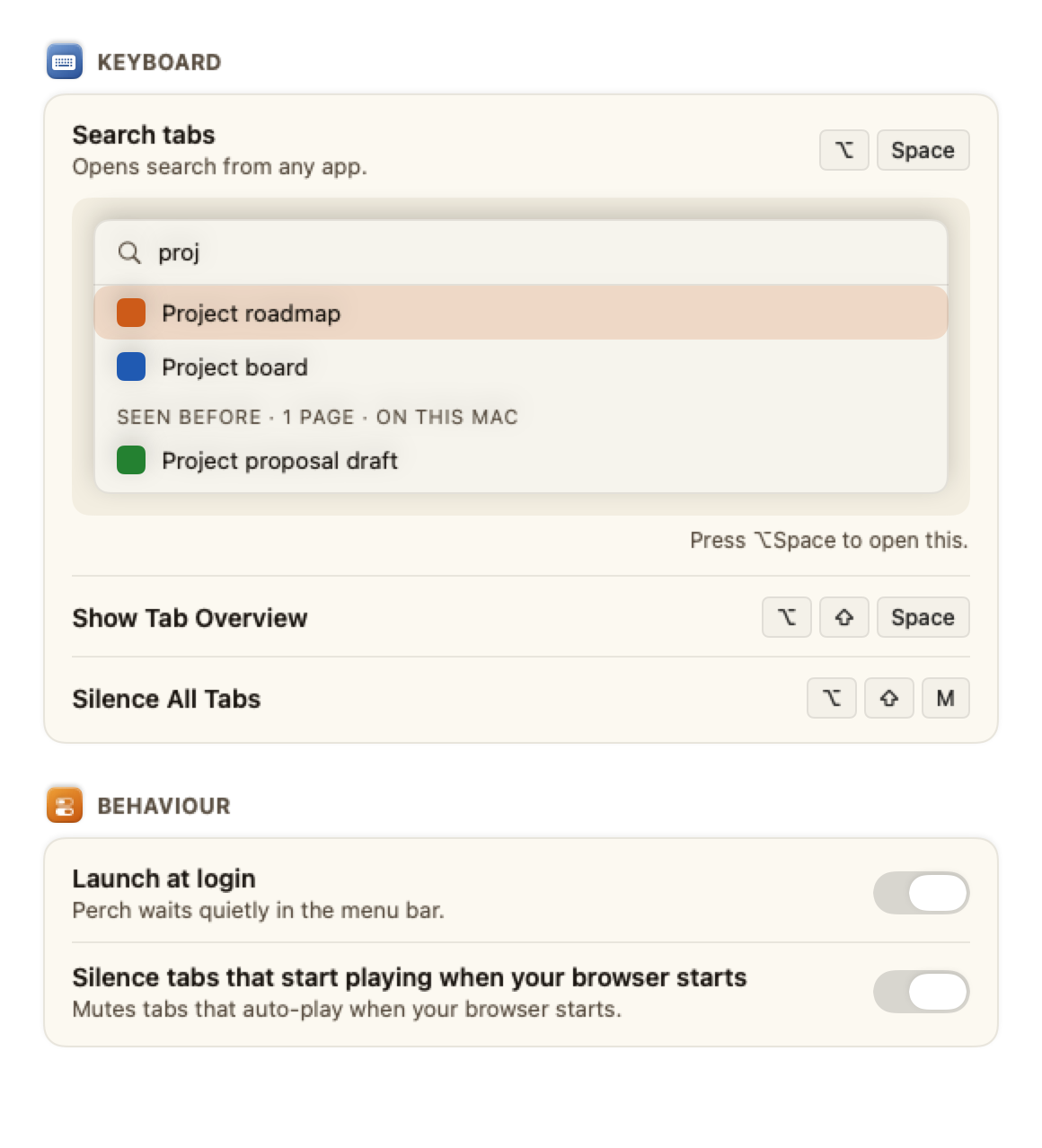Click the Behaviour section icon
This screenshot has width=1042, height=1148.
pos(65,805)
